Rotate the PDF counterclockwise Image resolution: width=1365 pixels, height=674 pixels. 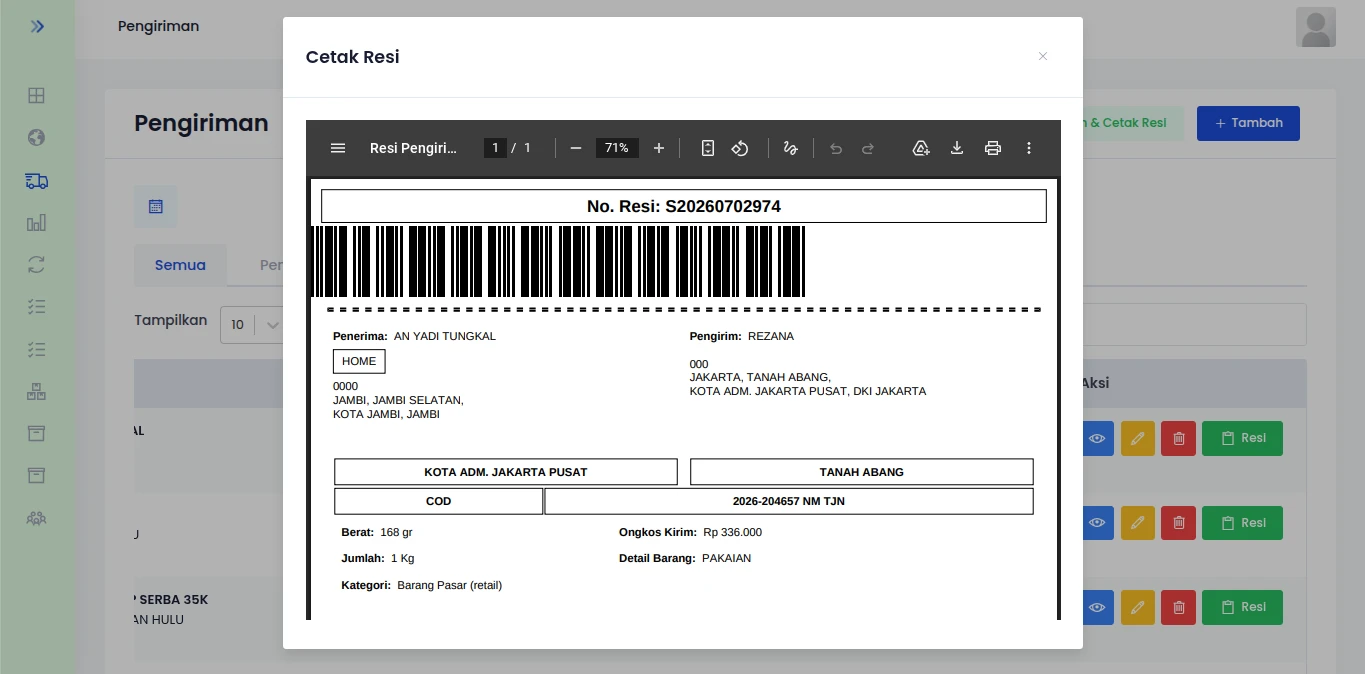point(740,148)
